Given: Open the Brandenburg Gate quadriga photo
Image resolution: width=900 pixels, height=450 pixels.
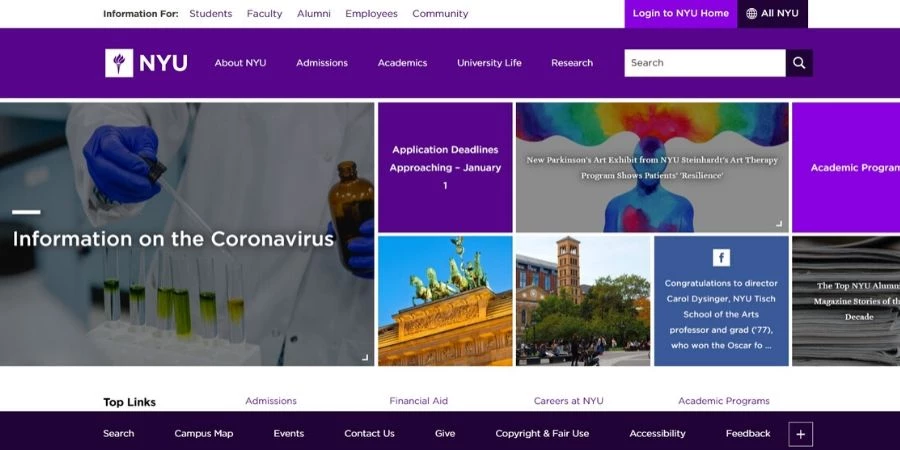Looking at the screenshot, I should coord(445,301).
